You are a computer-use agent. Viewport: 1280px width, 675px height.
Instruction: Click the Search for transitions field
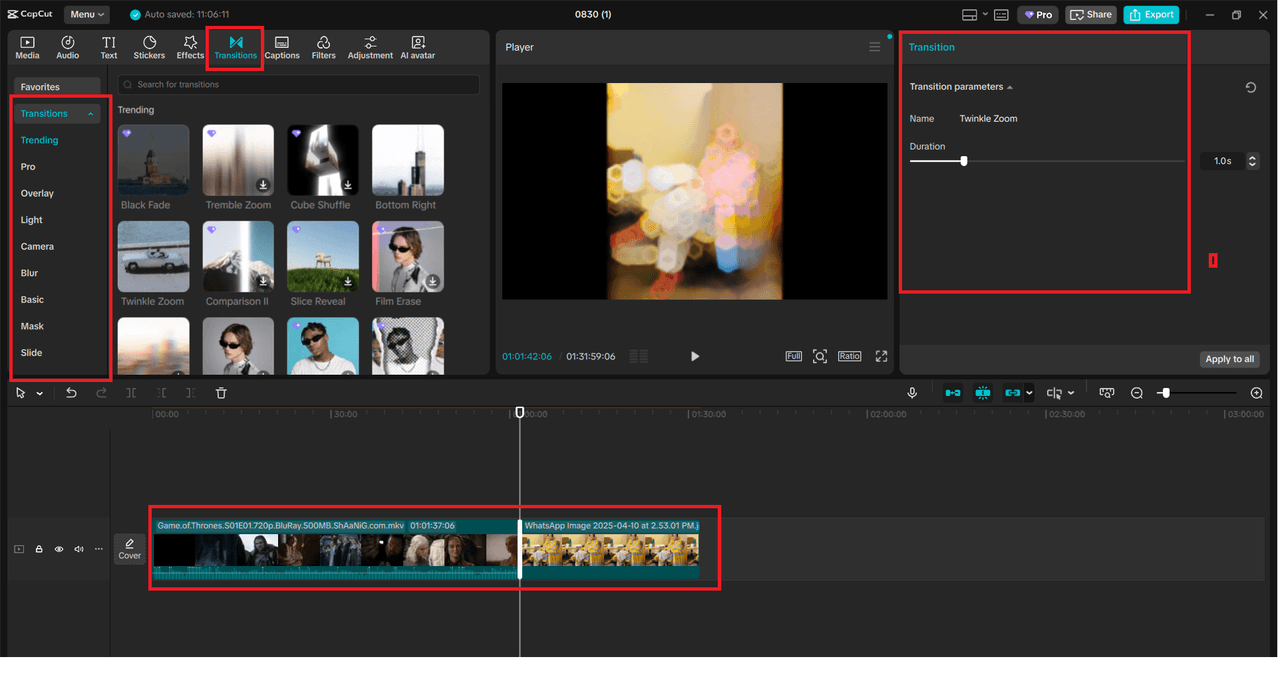coord(298,85)
